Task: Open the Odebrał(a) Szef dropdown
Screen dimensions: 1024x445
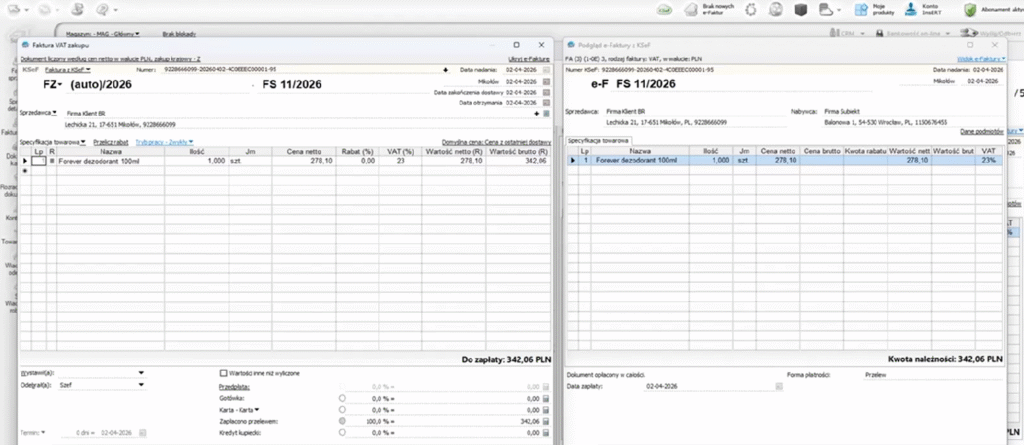Action: (x=141, y=385)
